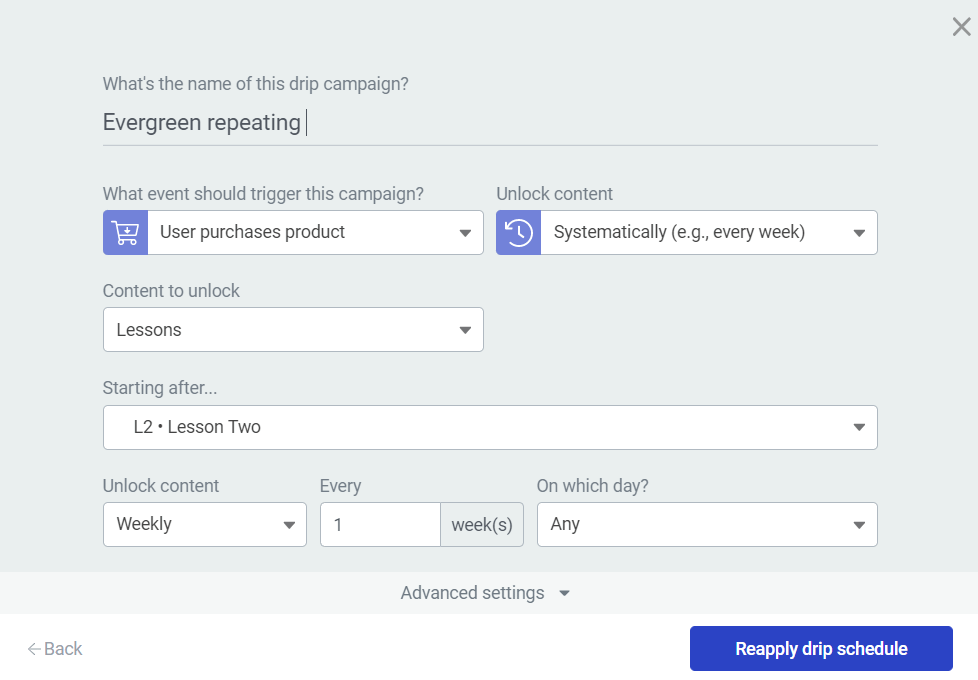Click the left arrow beside Back
Image resolution: width=978 pixels, height=680 pixels.
coord(34,649)
